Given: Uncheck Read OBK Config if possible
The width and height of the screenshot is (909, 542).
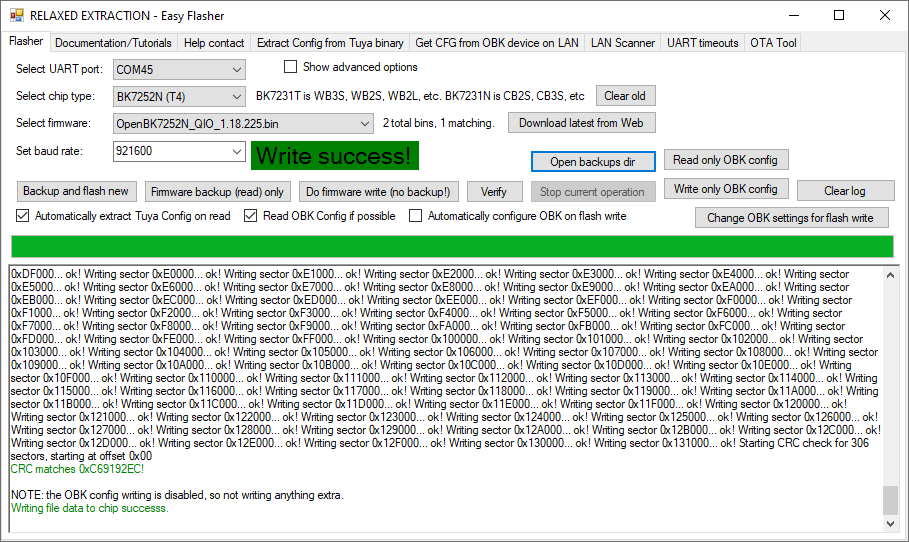Looking at the screenshot, I should point(250,216).
